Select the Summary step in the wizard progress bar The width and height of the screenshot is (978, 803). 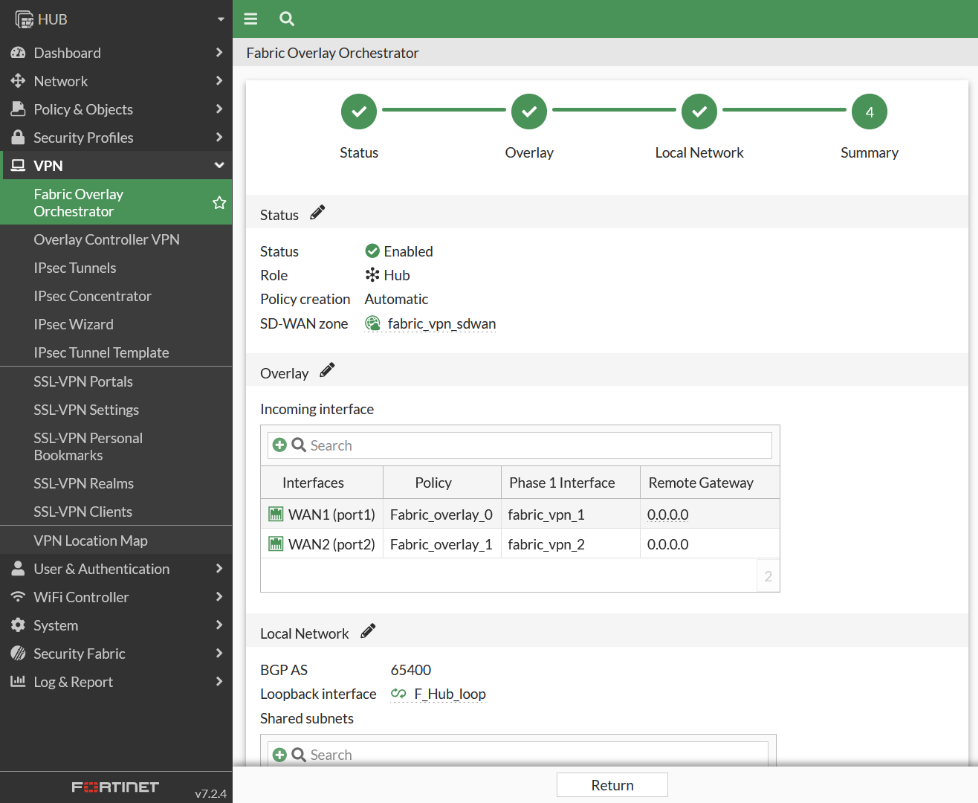pyautogui.click(x=869, y=111)
